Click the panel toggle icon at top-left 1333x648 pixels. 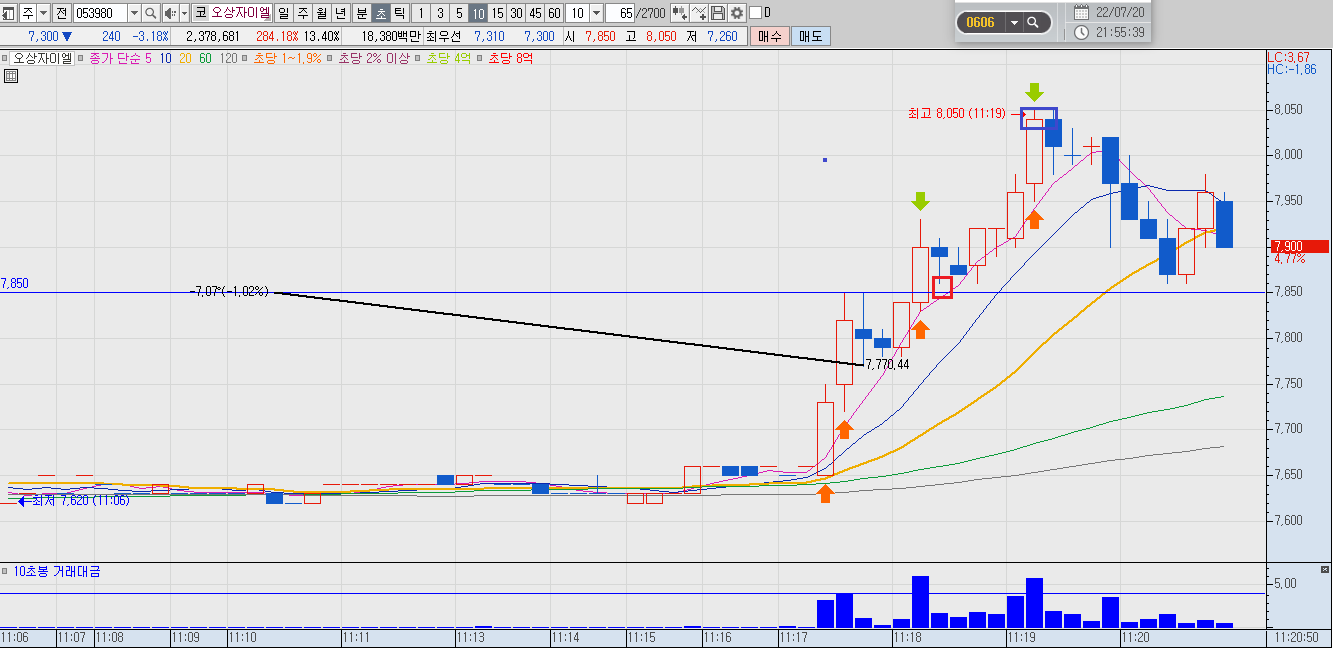point(9,13)
